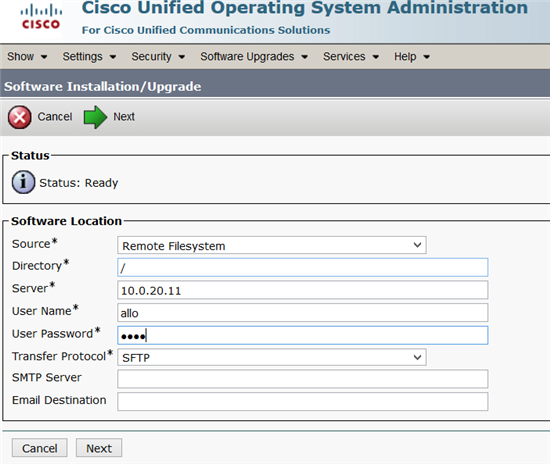Click the Cancel button at the bottom
This screenshot has height=464, width=550.
[x=40, y=448]
